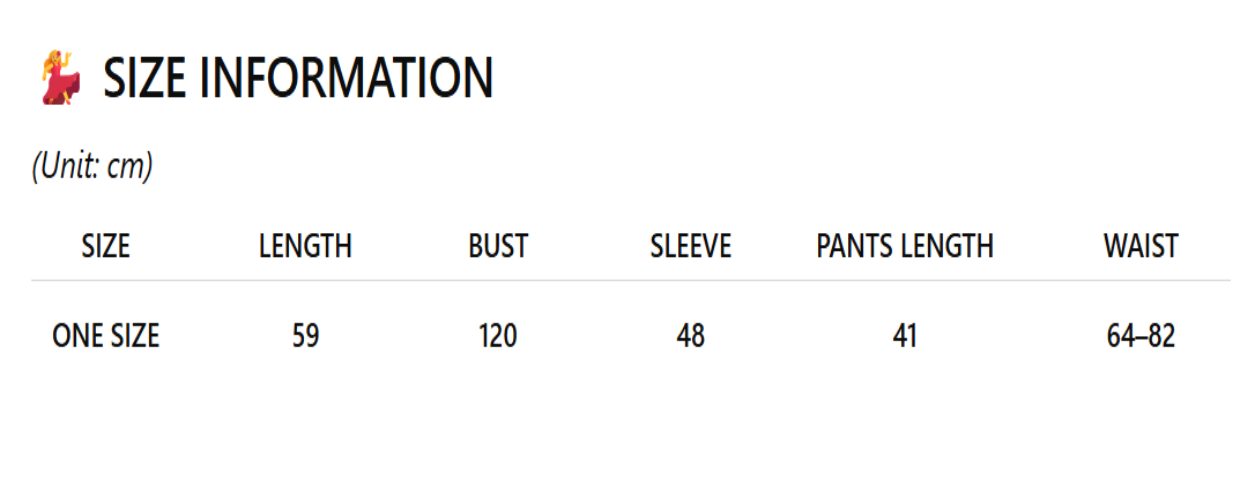Click the divider line under the table header
The width and height of the screenshot is (1255, 480).
click(x=630, y=281)
